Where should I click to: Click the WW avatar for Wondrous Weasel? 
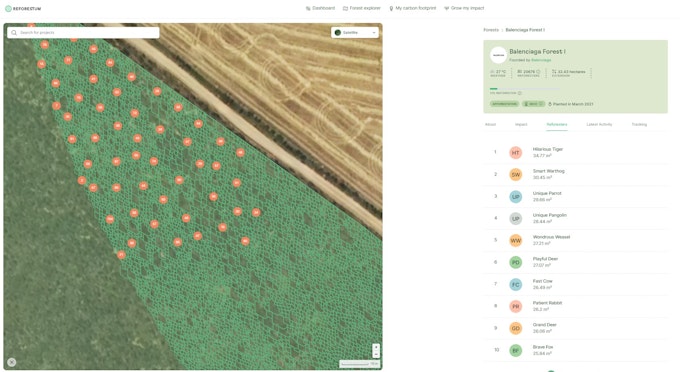[515, 240]
